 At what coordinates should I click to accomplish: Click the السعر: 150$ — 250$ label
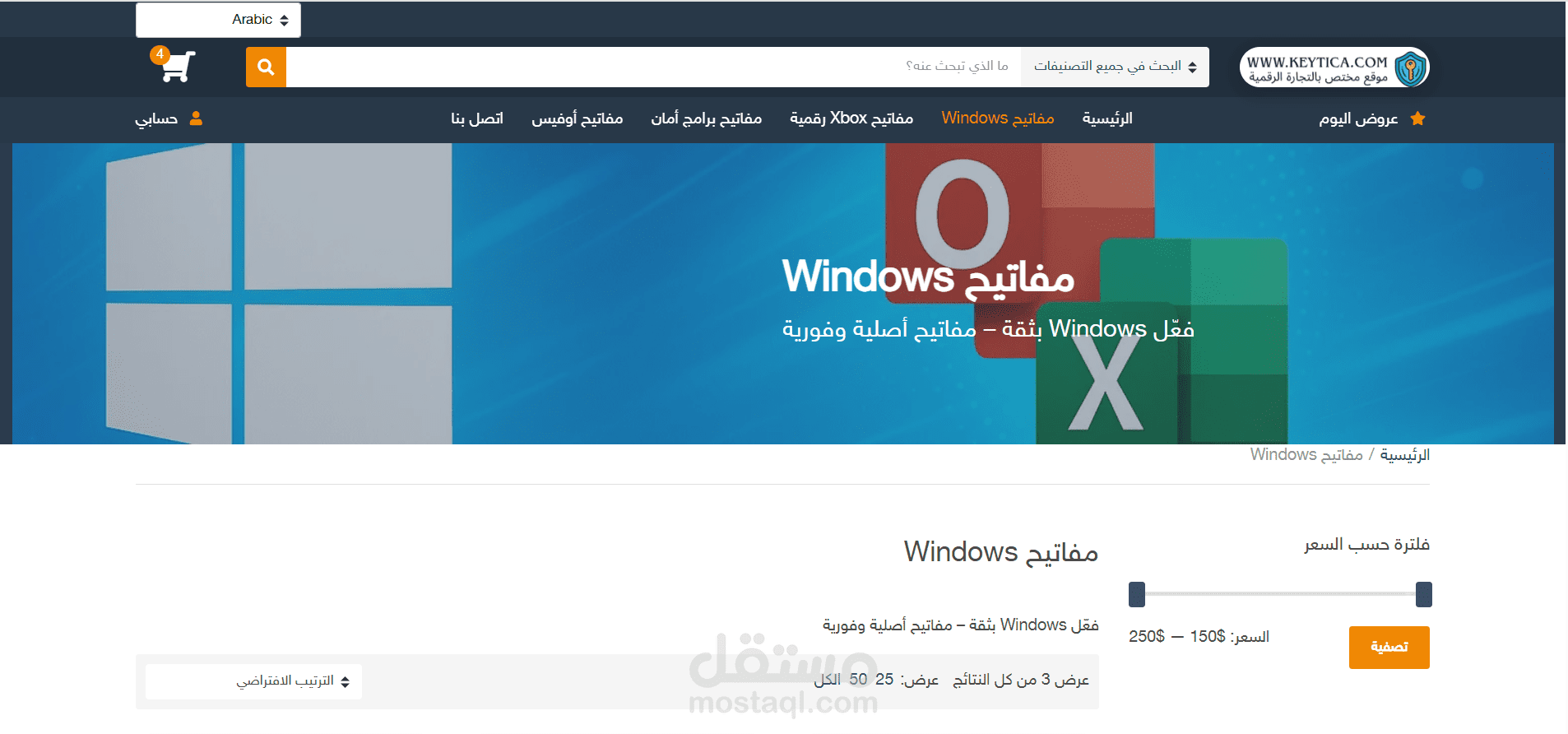coord(1199,637)
